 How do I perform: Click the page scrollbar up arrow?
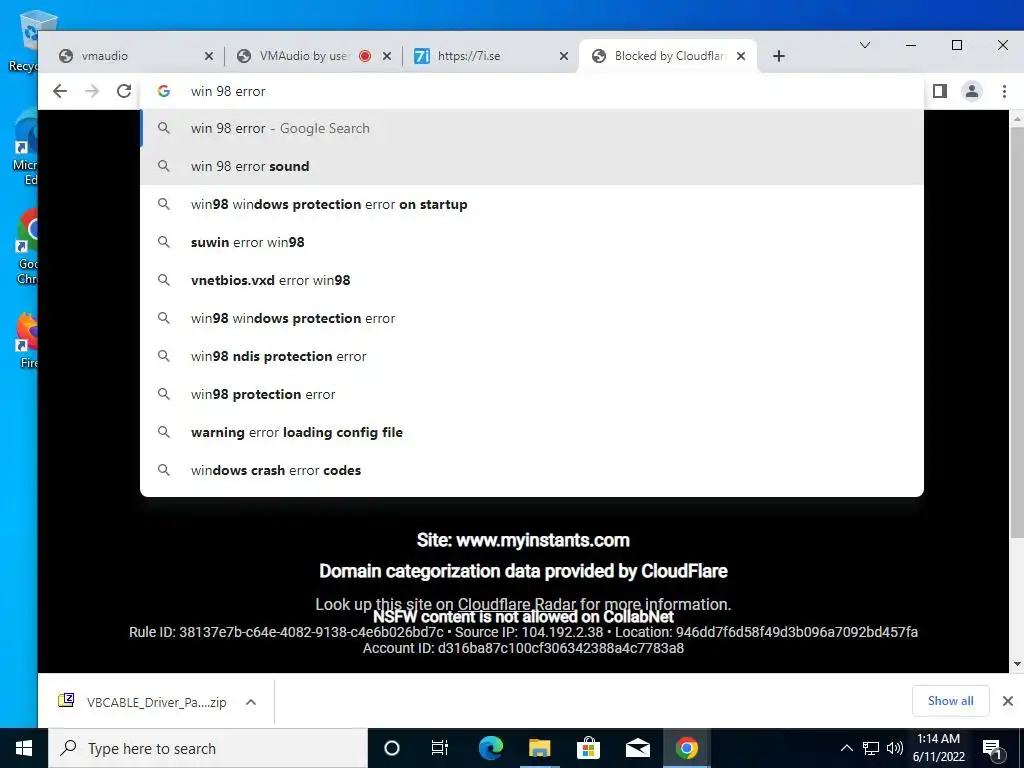click(1016, 119)
